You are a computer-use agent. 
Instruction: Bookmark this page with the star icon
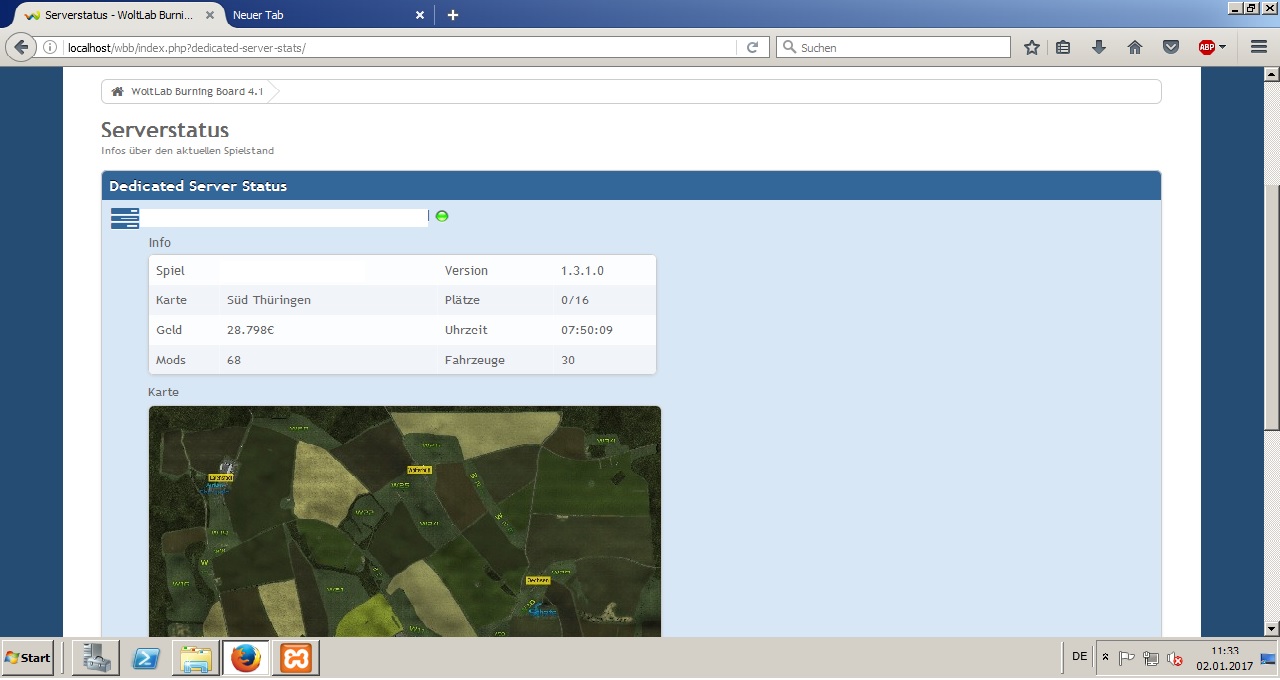click(1032, 47)
